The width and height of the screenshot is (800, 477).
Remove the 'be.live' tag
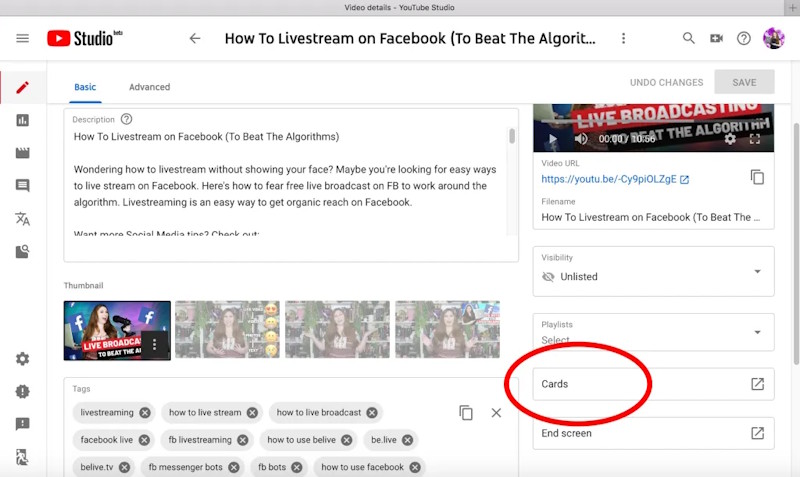[407, 440]
